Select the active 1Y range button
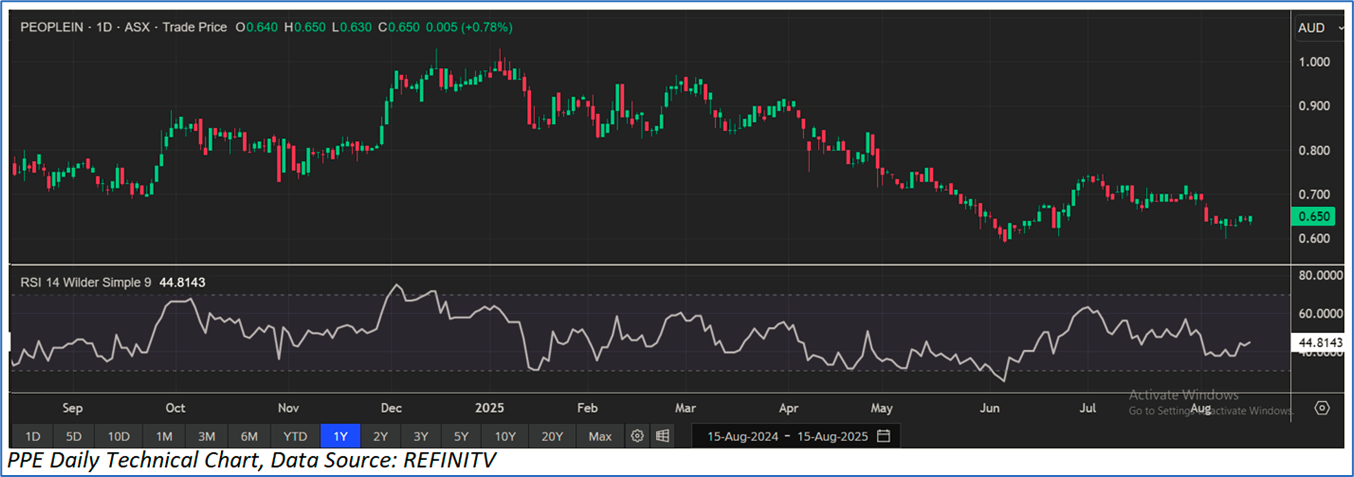 340,436
